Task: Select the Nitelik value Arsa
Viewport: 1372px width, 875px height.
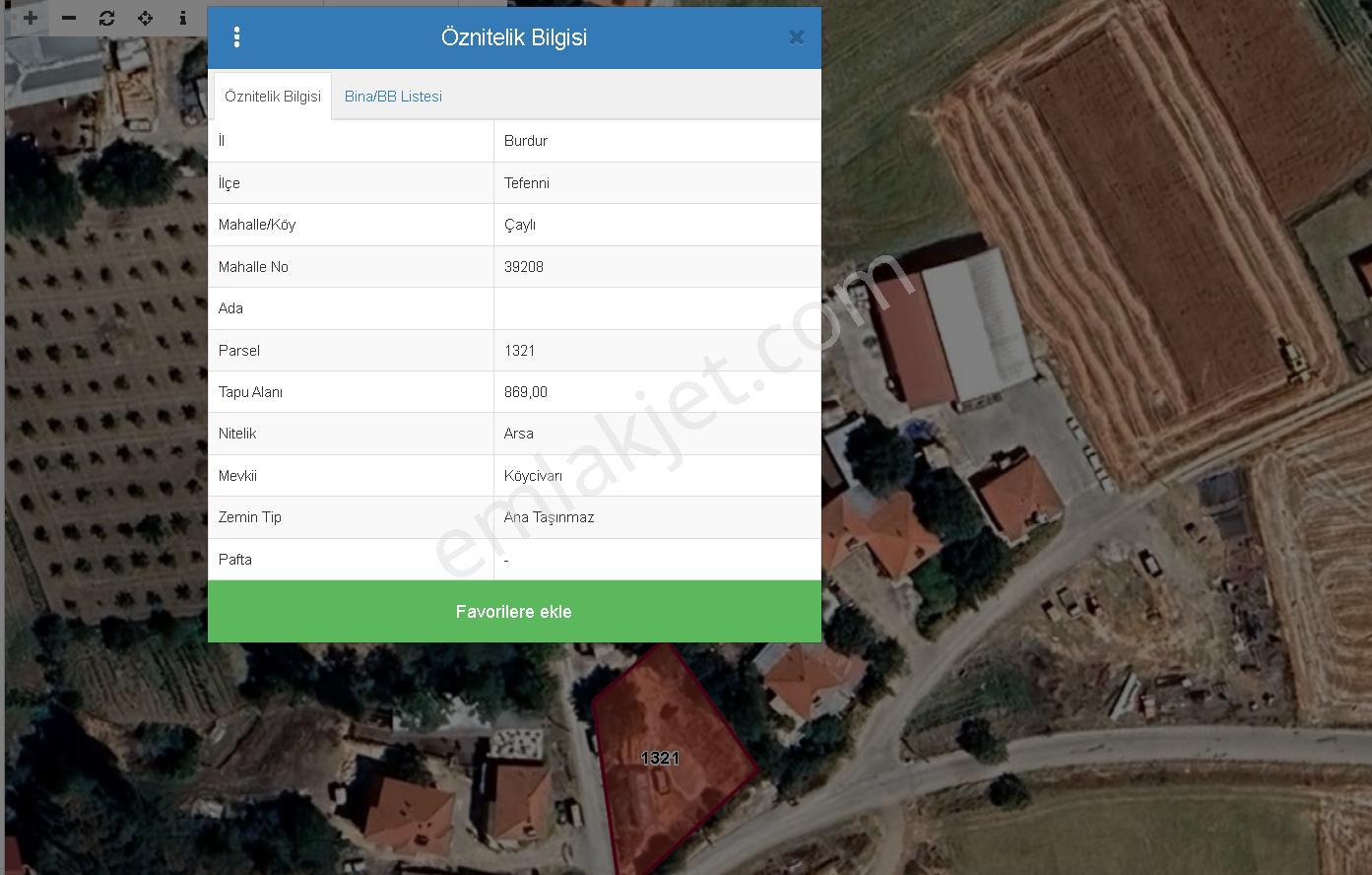Action: pos(518,434)
